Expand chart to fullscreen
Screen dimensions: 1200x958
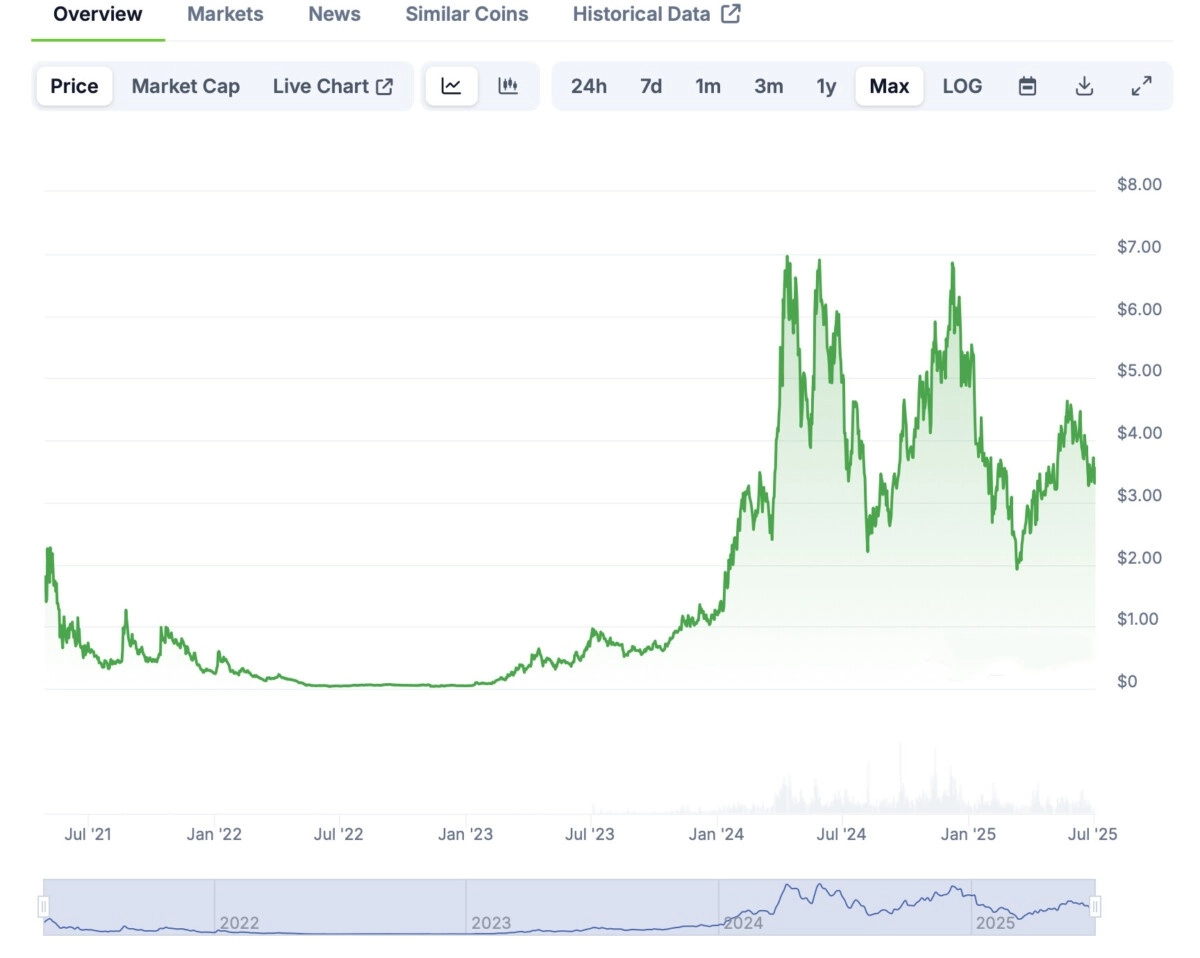coord(1141,86)
